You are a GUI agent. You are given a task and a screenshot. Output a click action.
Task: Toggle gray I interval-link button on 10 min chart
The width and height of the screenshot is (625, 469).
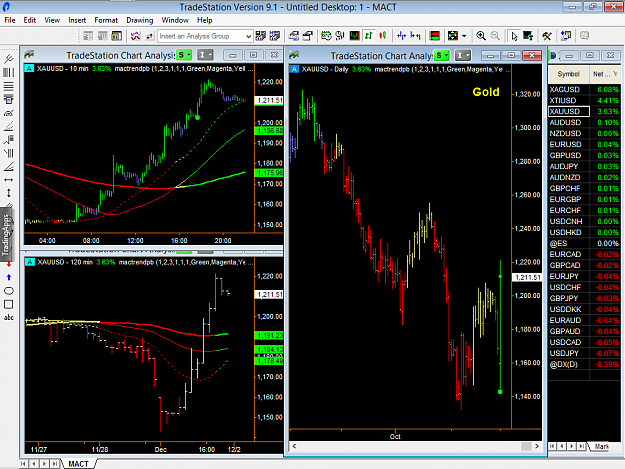[205, 55]
